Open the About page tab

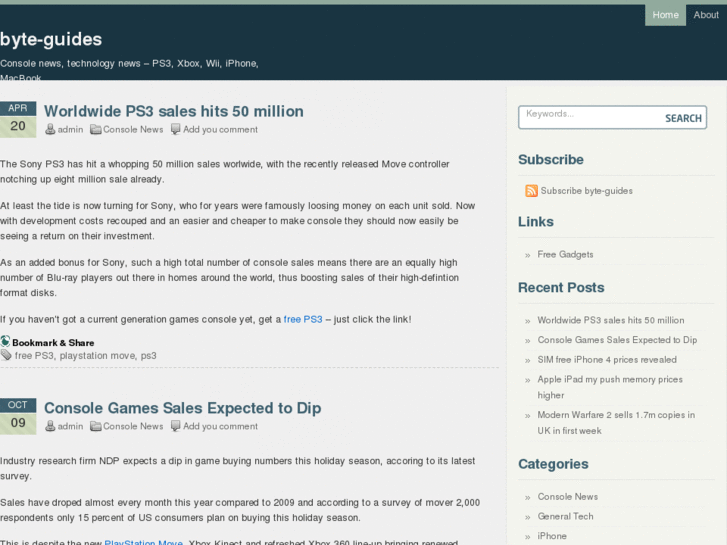(706, 15)
